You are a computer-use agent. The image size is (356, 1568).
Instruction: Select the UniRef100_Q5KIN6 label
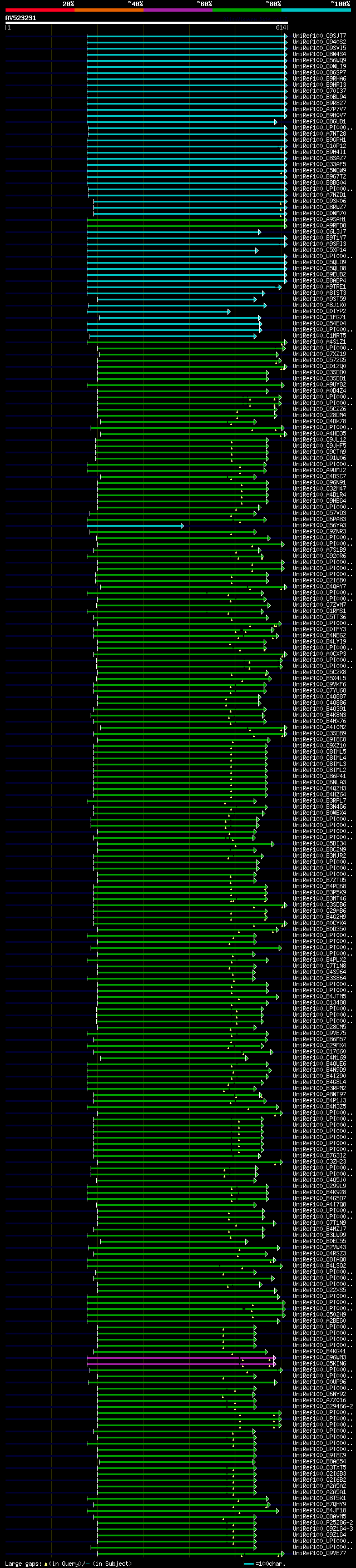pyautogui.click(x=319, y=1363)
